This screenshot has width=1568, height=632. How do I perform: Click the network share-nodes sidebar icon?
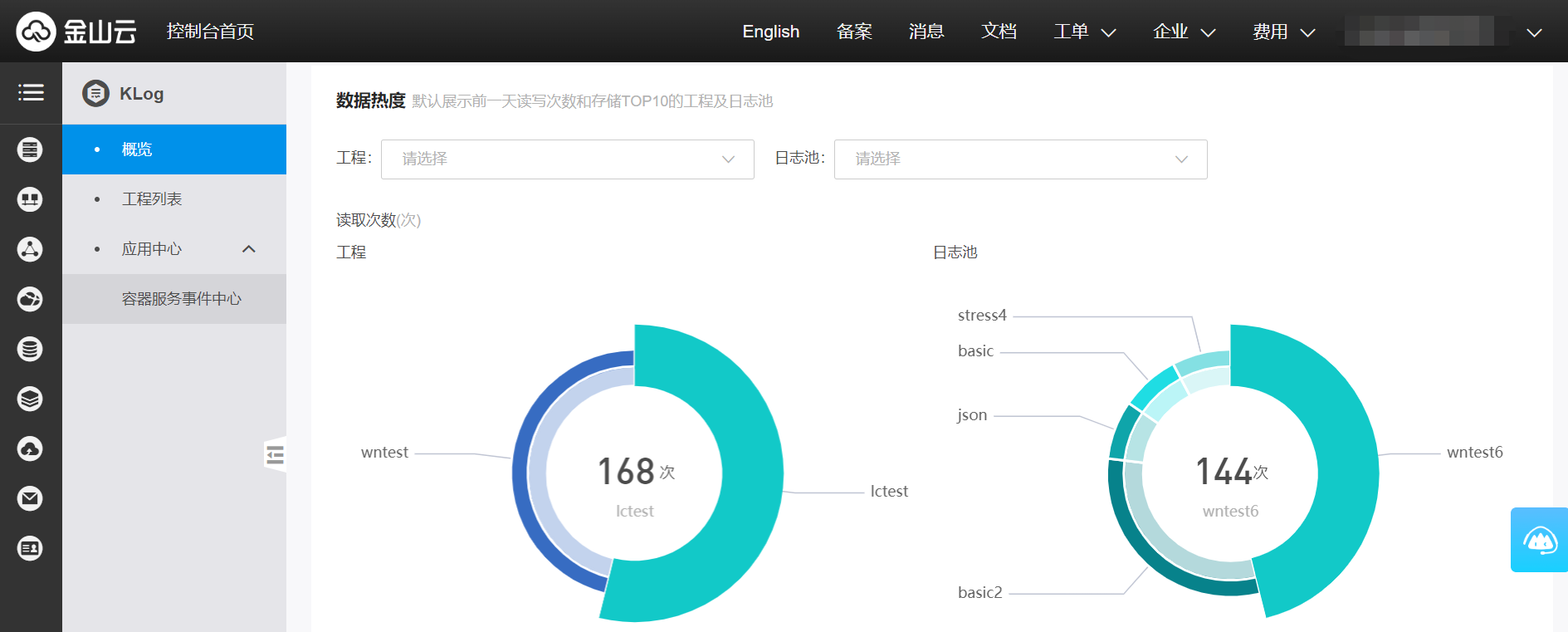pos(30,249)
